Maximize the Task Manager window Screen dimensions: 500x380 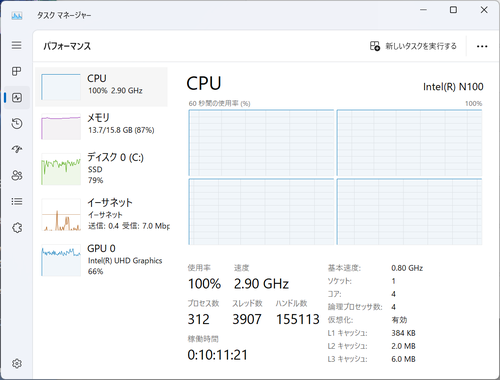pos(453,10)
